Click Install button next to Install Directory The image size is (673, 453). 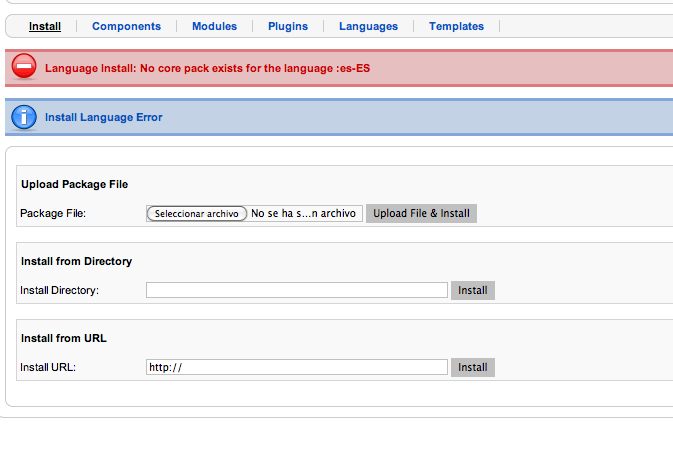point(473,290)
